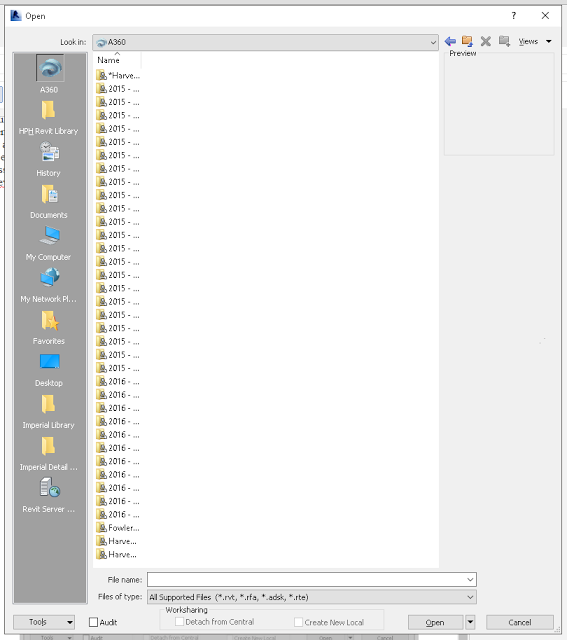Go to My Computer in places bar
This screenshot has width=567, height=640.
coord(49,236)
